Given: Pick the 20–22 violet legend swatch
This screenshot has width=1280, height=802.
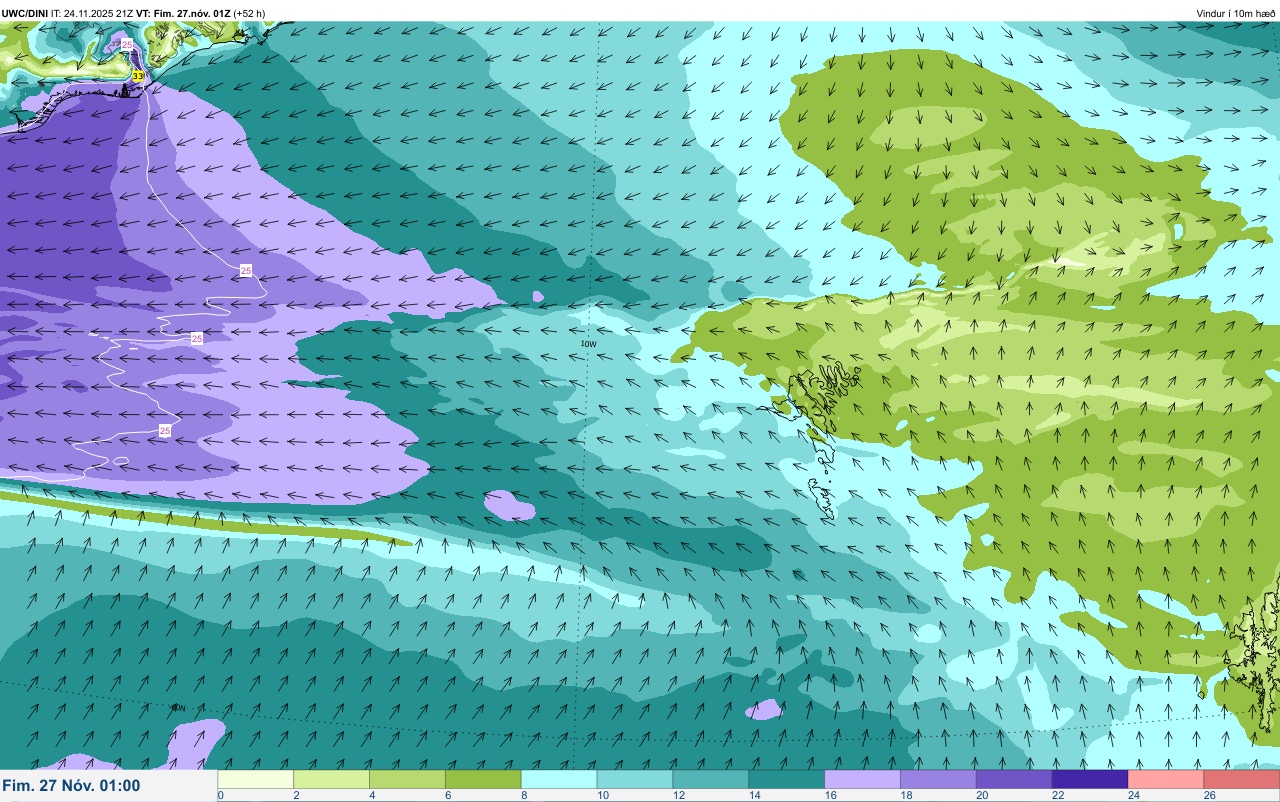Looking at the screenshot, I should pyautogui.click(x=1015, y=779).
